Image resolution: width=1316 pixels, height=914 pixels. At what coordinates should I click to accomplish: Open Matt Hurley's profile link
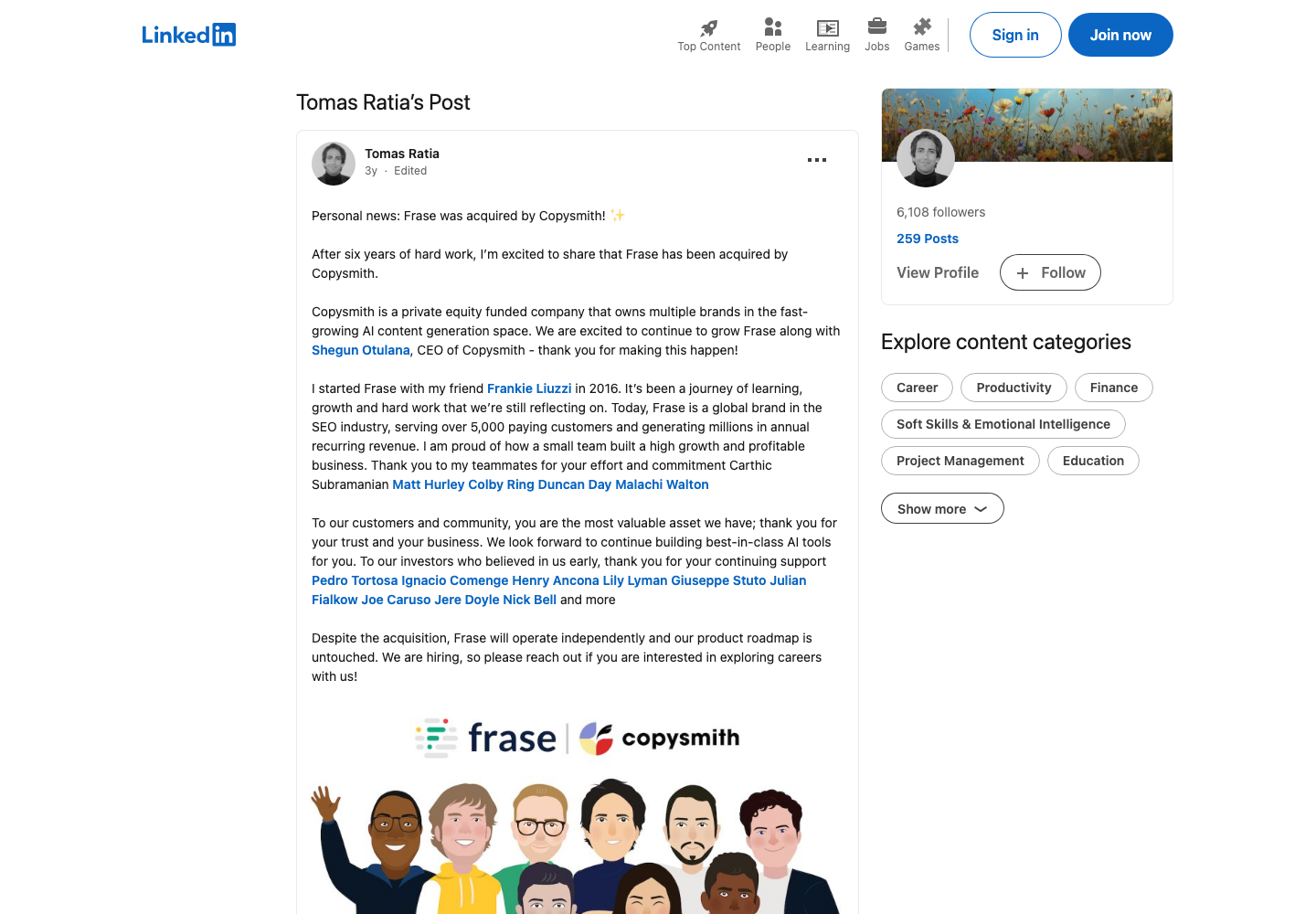pos(429,484)
